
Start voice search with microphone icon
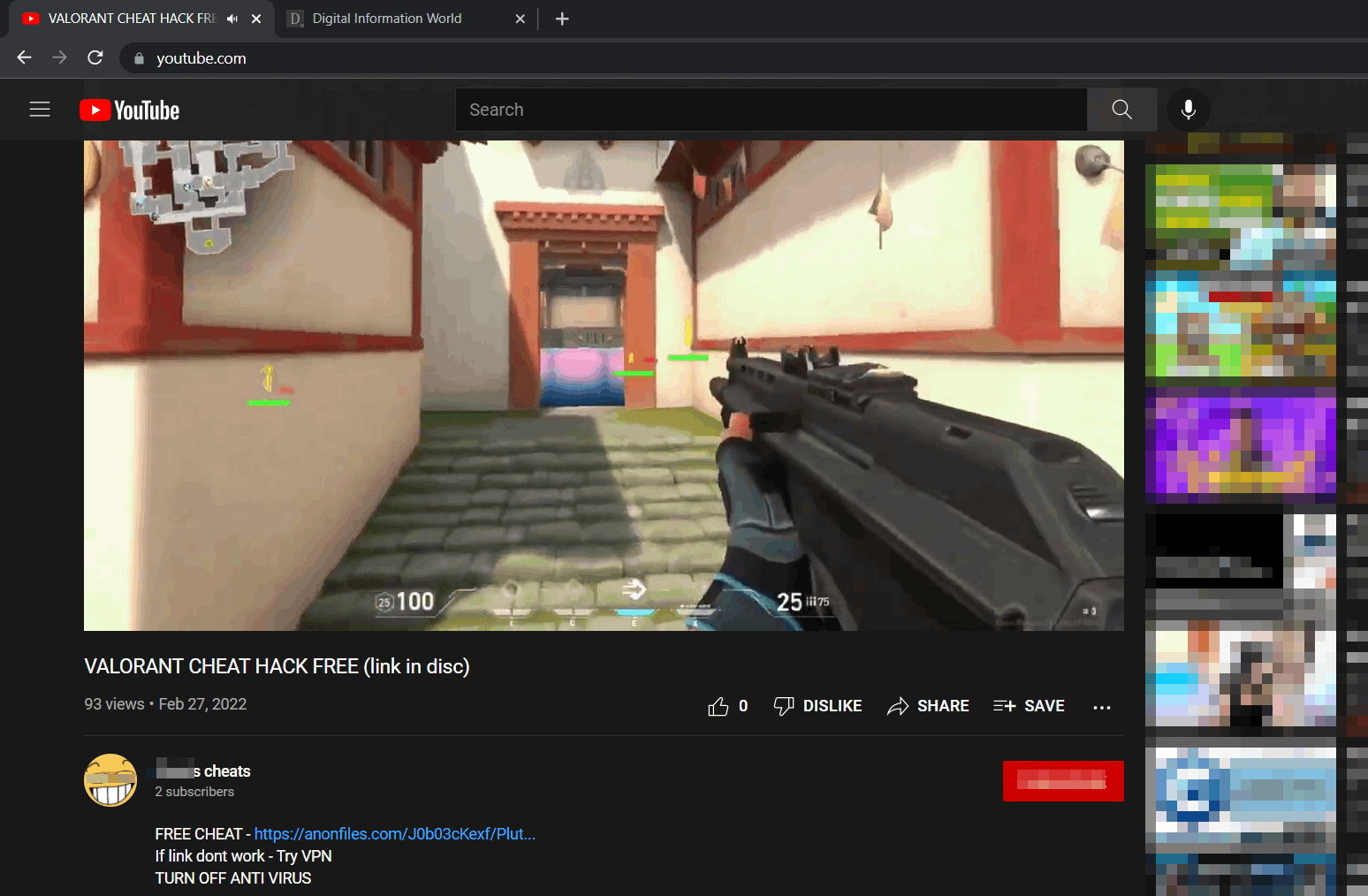pyautogui.click(x=1189, y=110)
